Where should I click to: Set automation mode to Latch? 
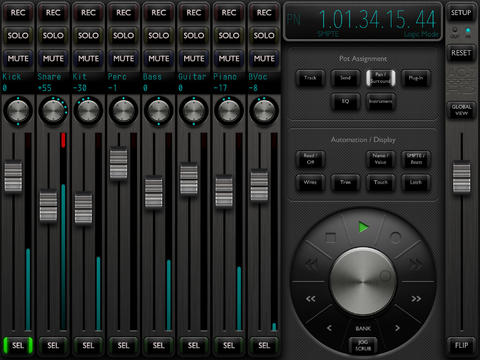coord(416,182)
